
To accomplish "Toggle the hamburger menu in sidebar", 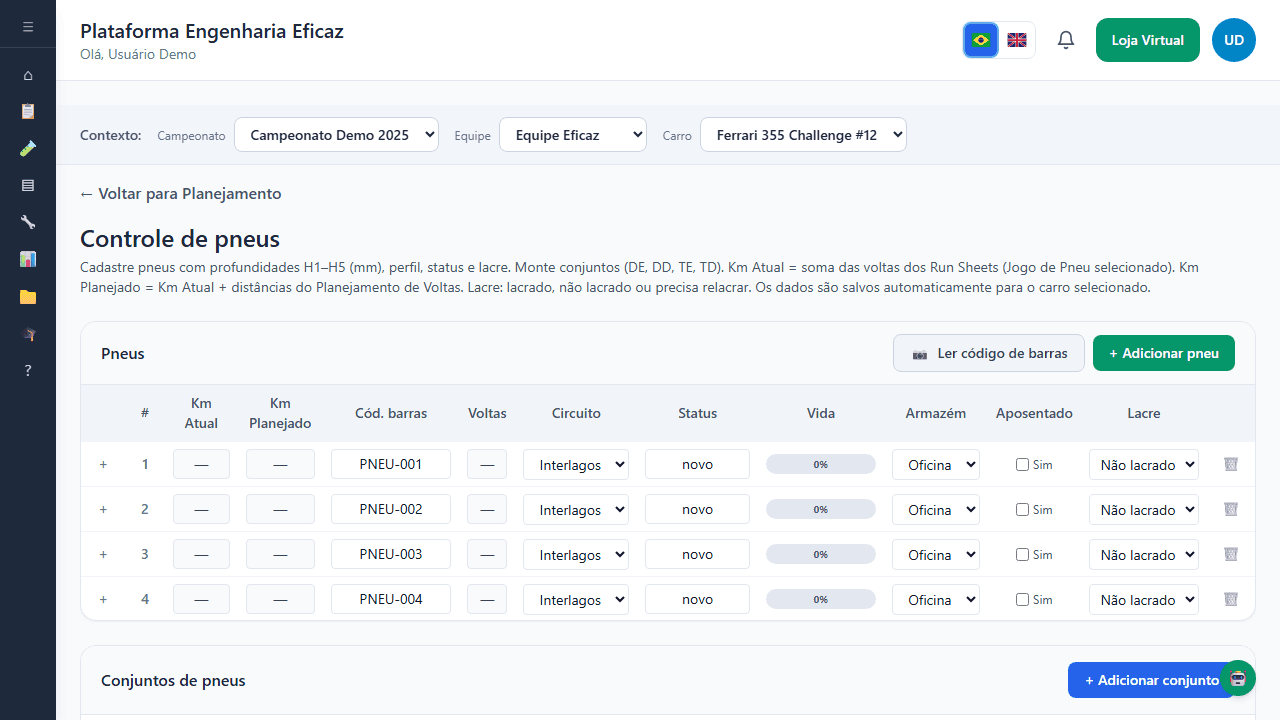I will 28,27.
